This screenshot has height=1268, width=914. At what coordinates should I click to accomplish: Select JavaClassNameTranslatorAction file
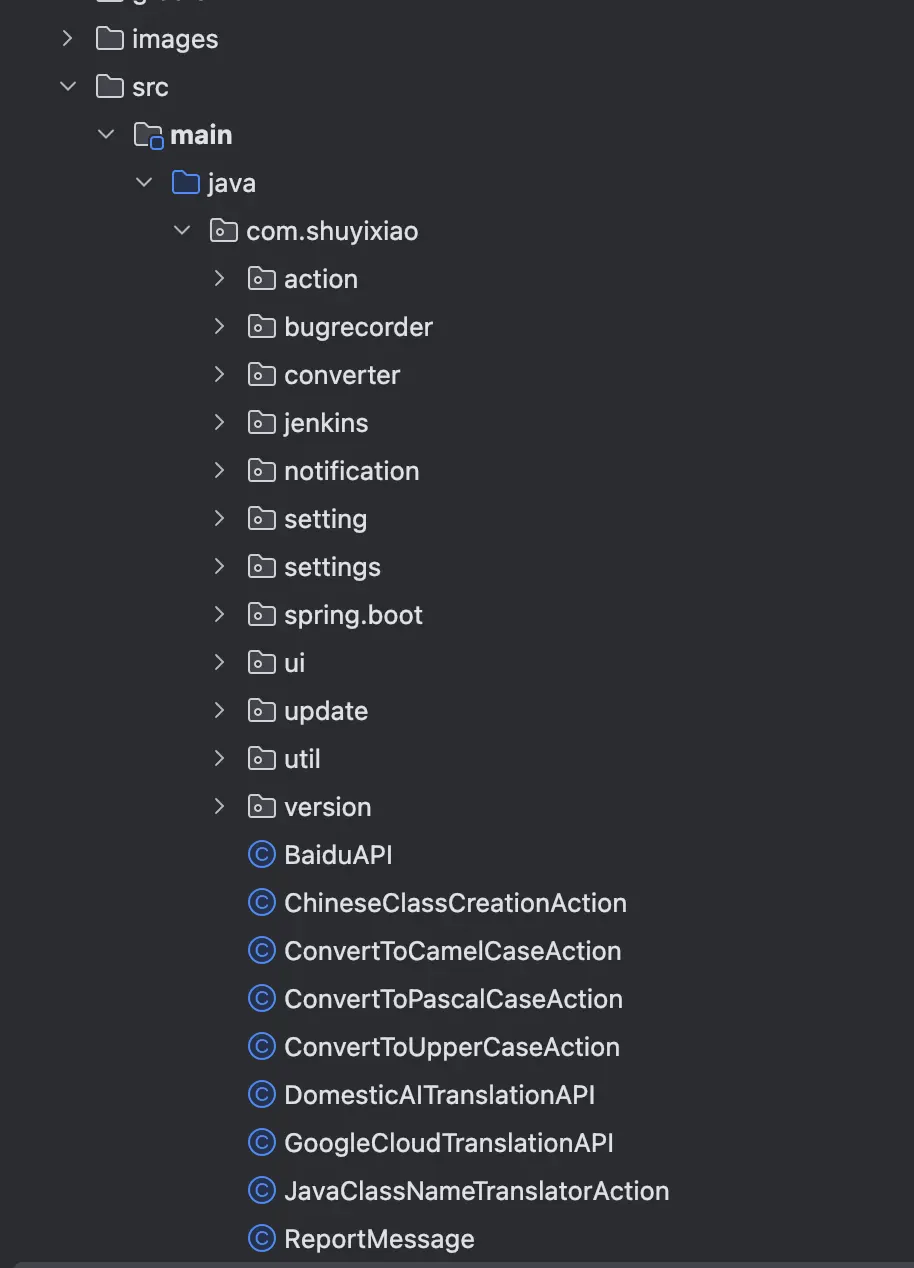[x=476, y=1191]
